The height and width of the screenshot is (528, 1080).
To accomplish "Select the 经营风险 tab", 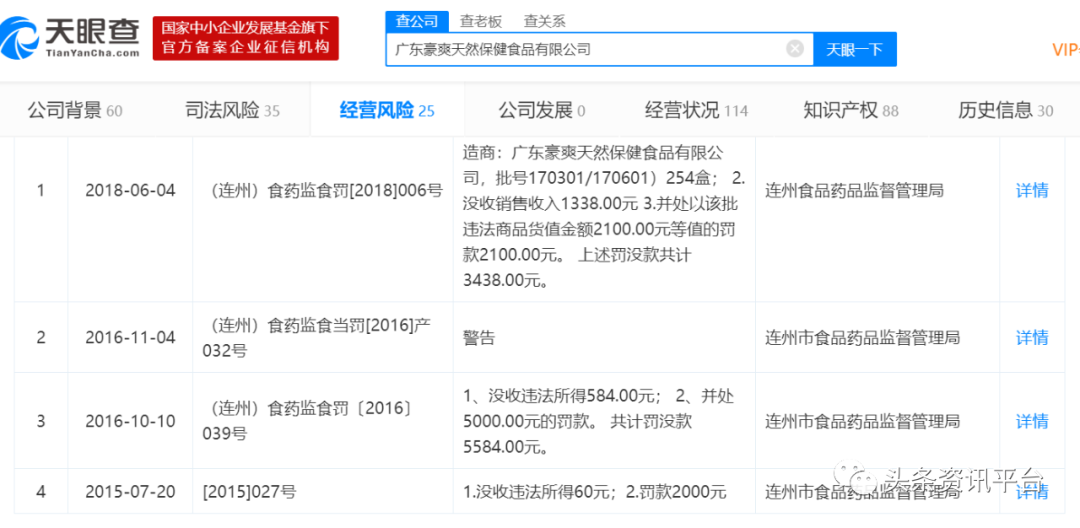I will pyautogui.click(x=387, y=110).
